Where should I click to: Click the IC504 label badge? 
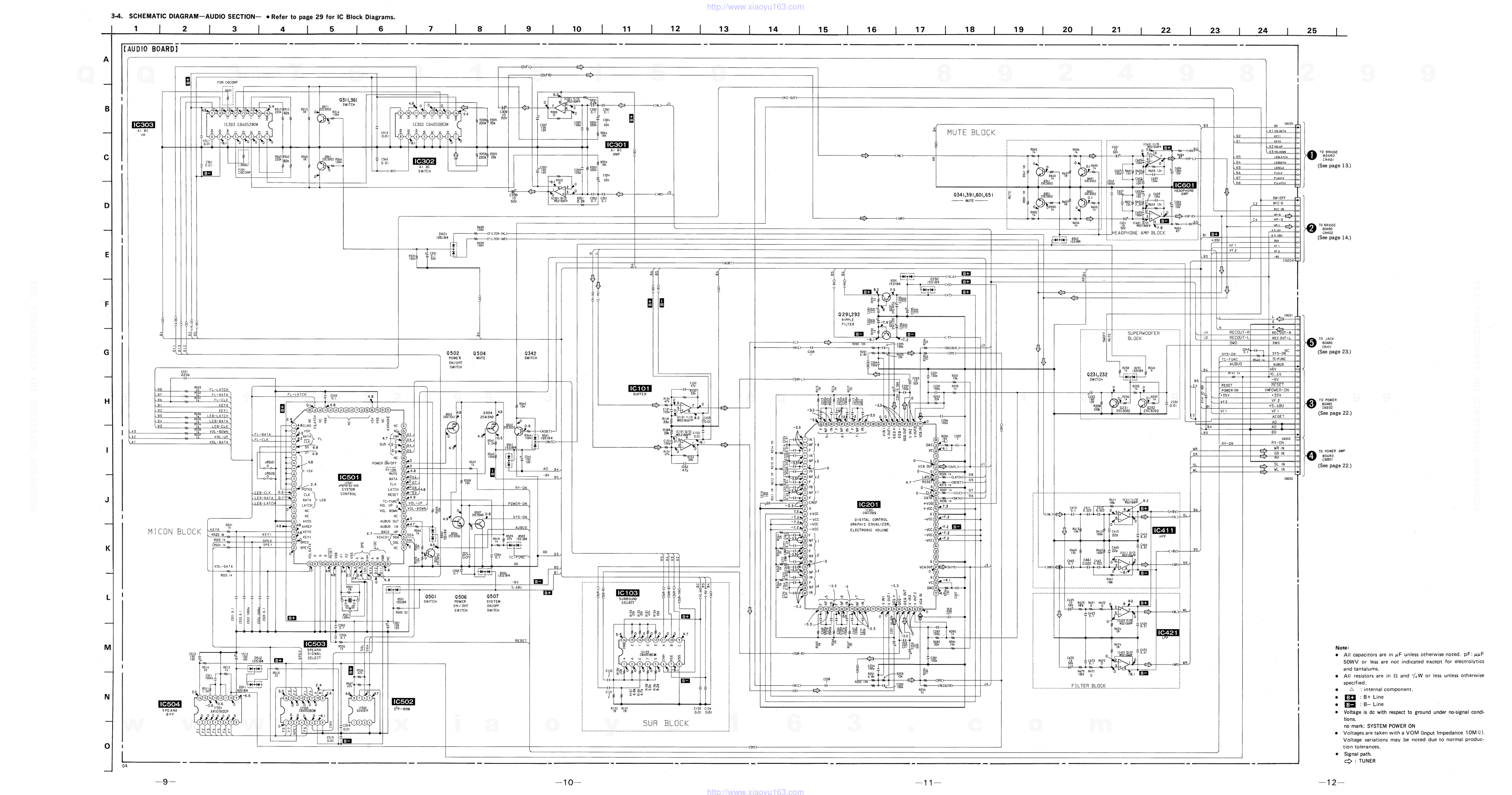[x=170, y=704]
